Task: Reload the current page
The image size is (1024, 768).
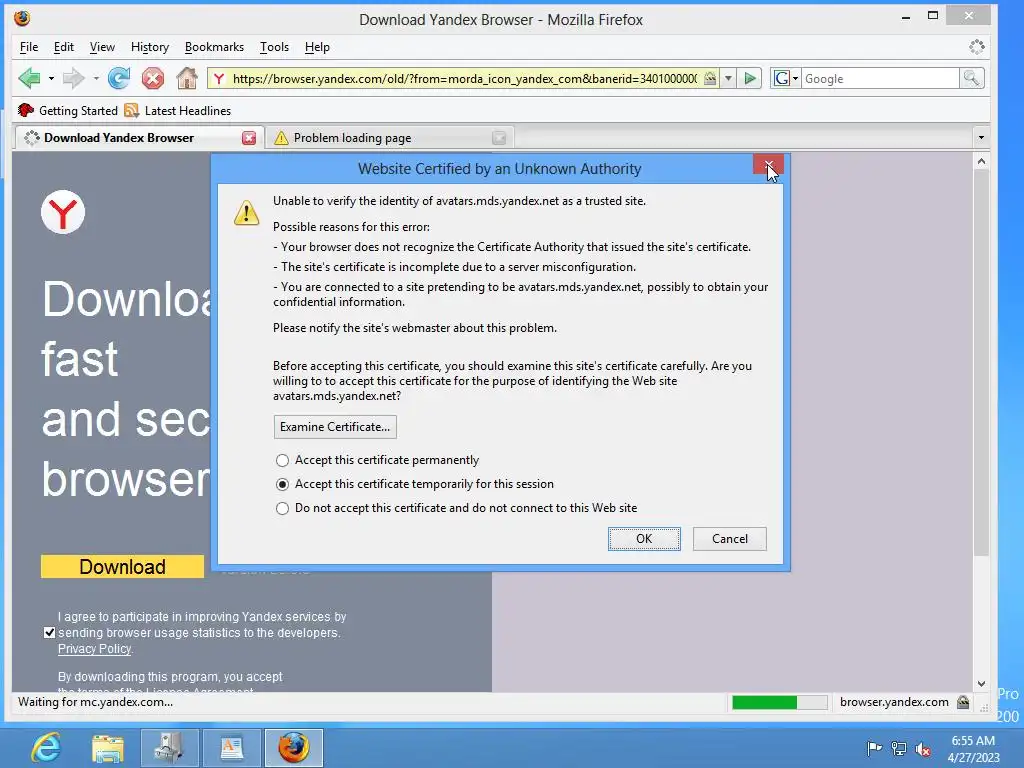Action: [119, 78]
